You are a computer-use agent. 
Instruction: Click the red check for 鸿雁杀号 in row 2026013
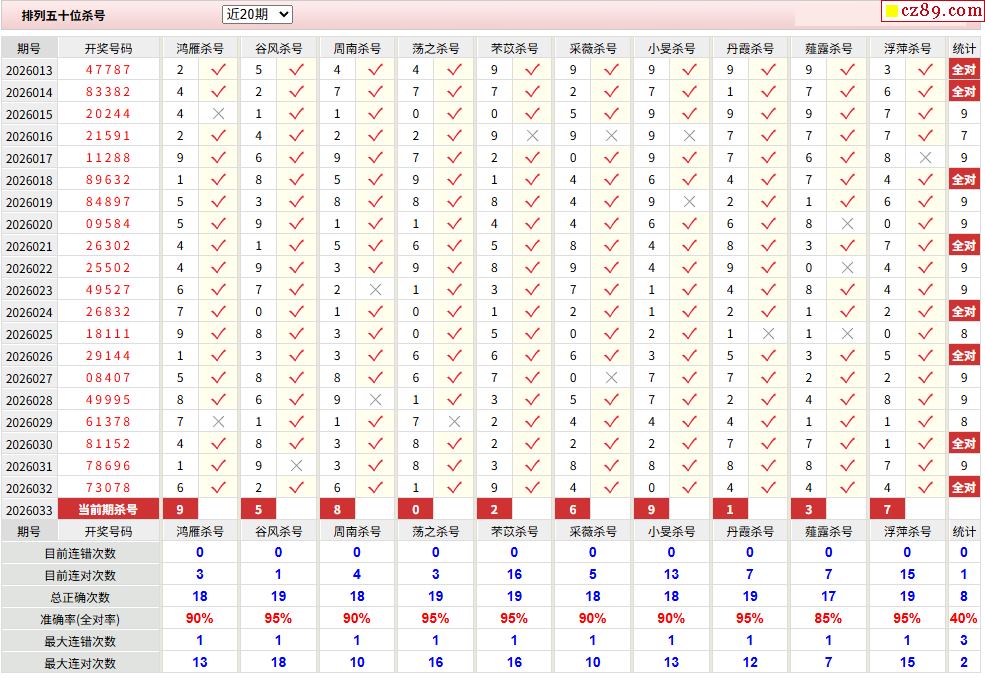pos(218,70)
